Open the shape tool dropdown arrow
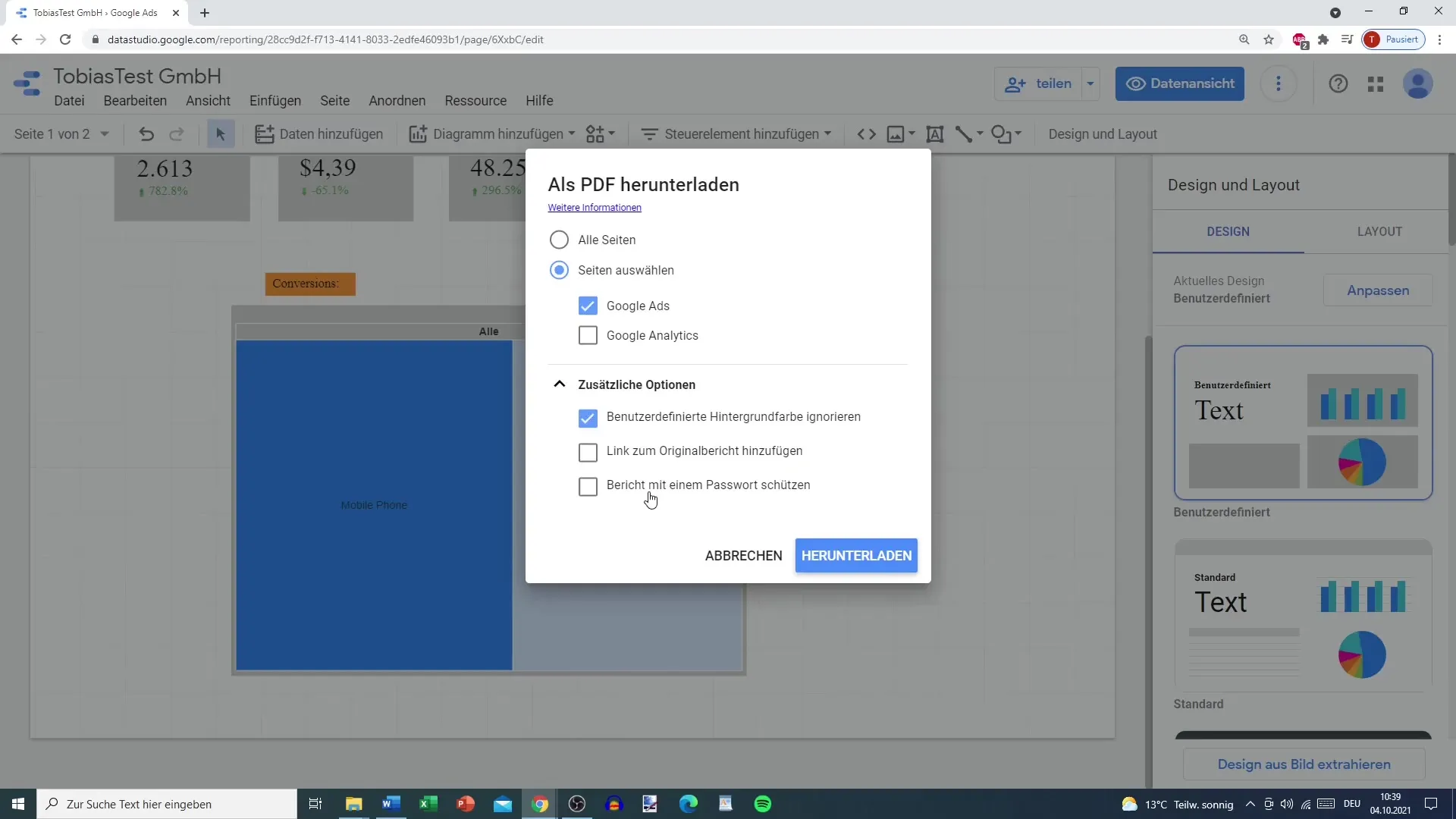1456x819 pixels. (x=1018, y=134)
